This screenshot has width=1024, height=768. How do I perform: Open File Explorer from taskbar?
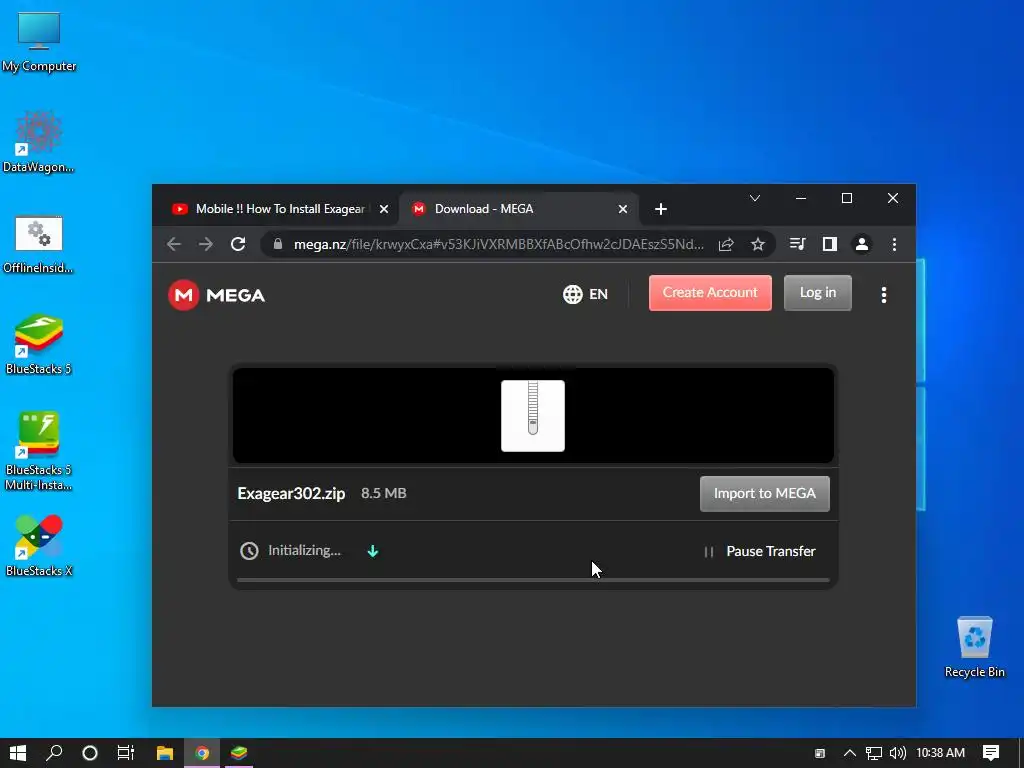click(x=165, y=753)
